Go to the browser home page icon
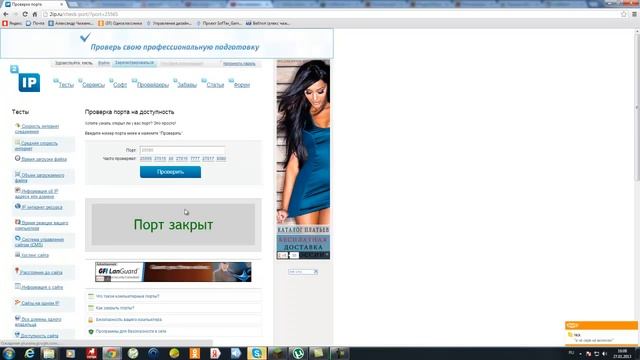Image resolution: width=640 pixels, height=360 pixels. pos(35,14)
